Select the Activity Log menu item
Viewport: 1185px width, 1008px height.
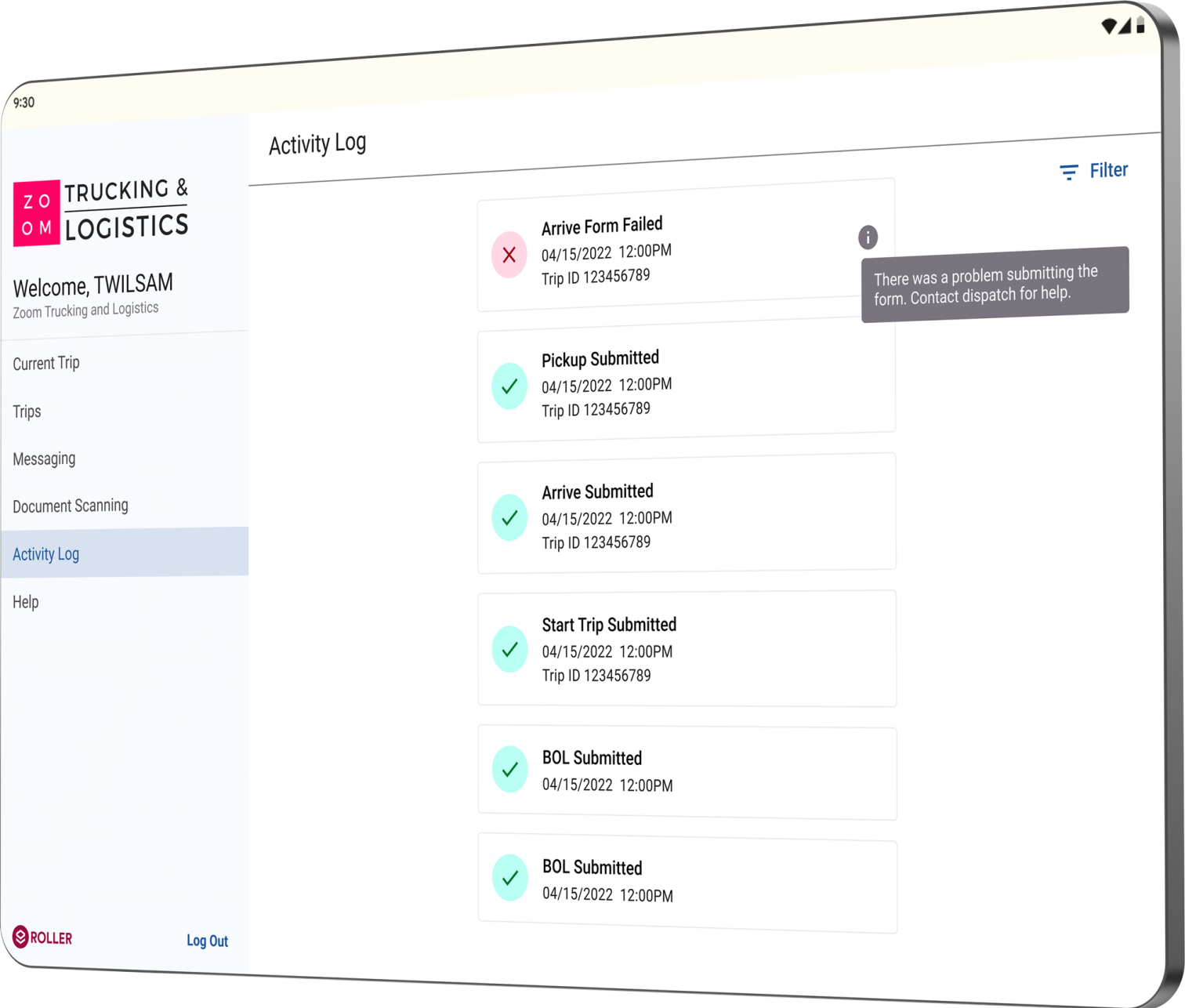[46, 554]
